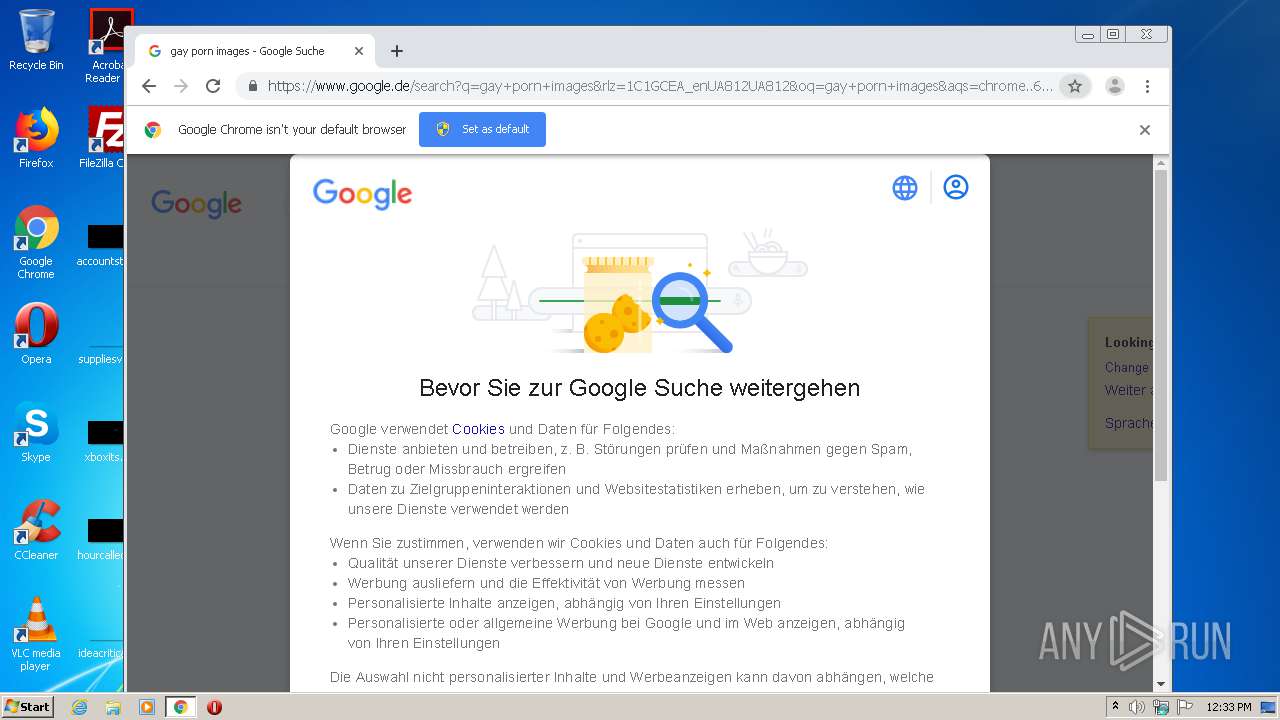Open the xboxits desktop file

(102, 440)
